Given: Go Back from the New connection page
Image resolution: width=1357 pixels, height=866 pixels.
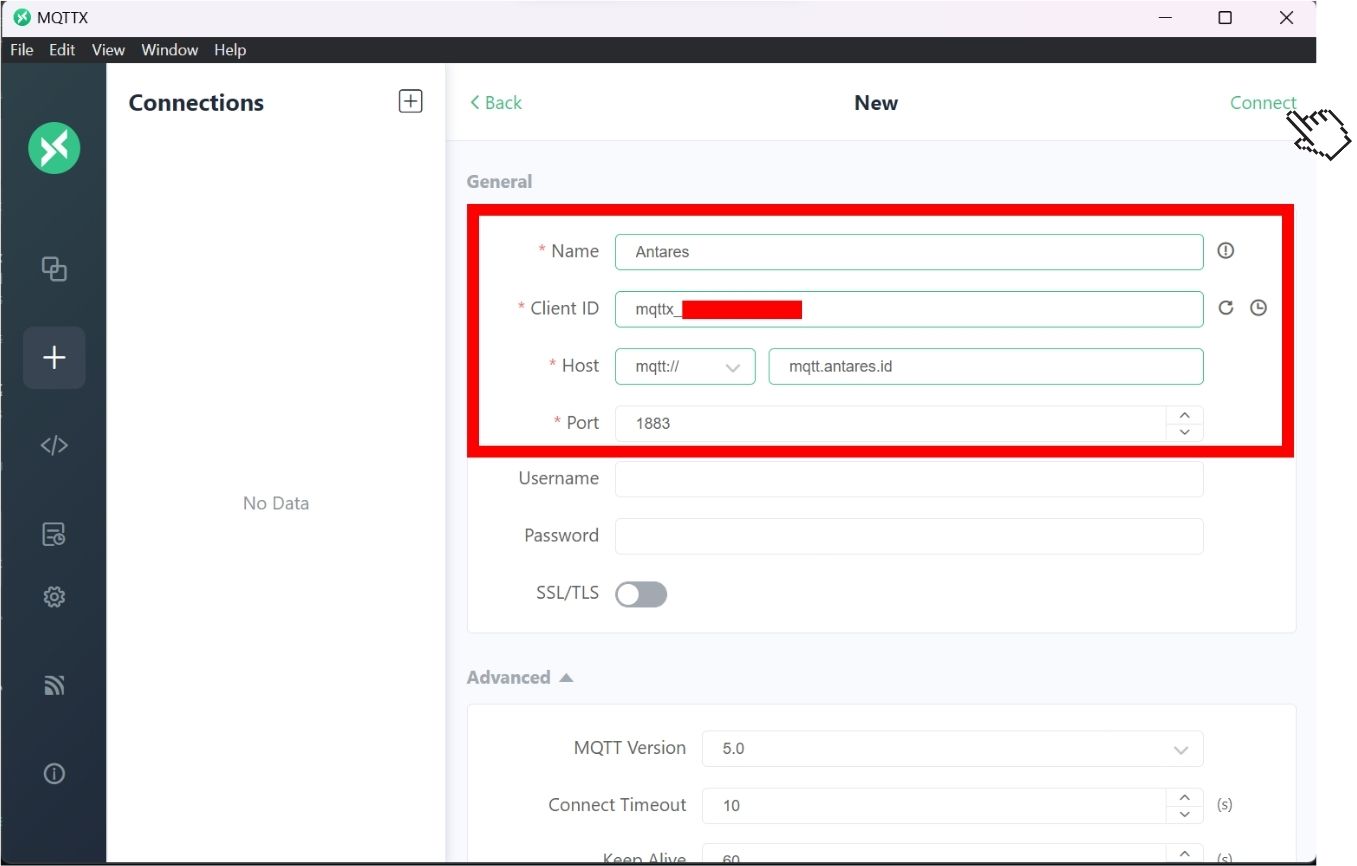Looking at the screenshot, I should pyautogui.click(x=496, y=102).
